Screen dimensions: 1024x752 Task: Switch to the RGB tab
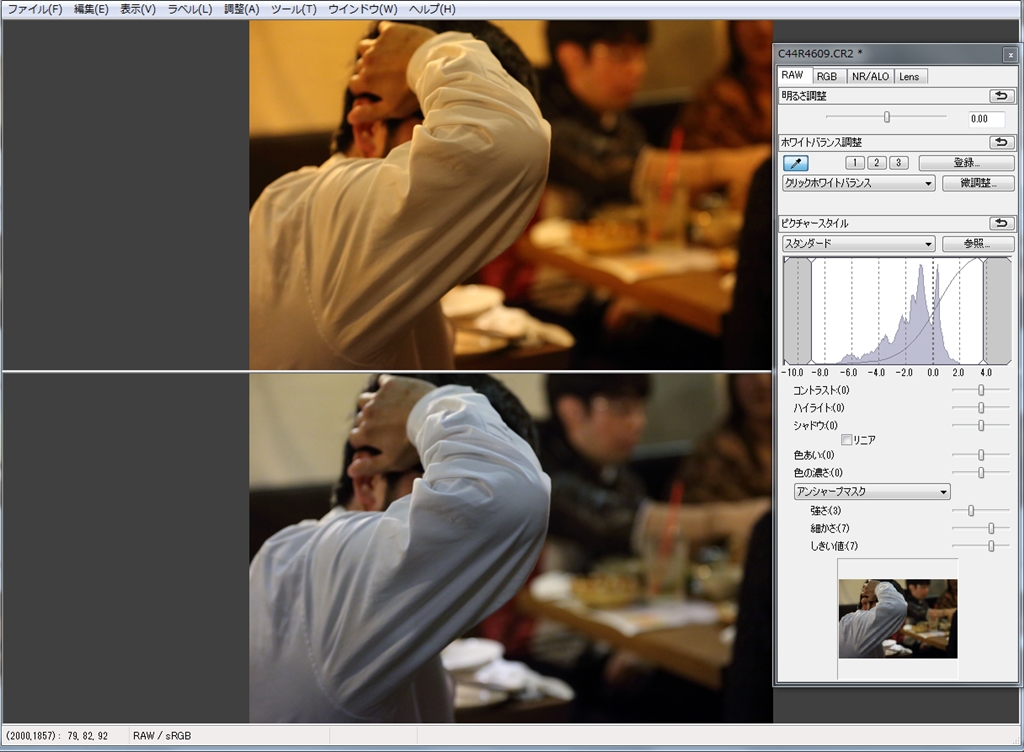pos(827,76)
